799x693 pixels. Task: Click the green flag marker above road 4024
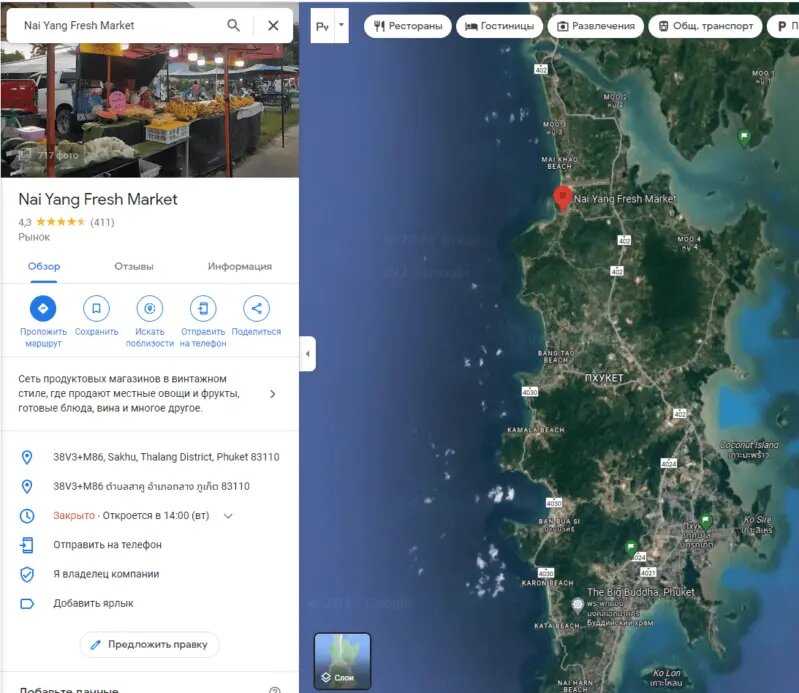point(631,548)
